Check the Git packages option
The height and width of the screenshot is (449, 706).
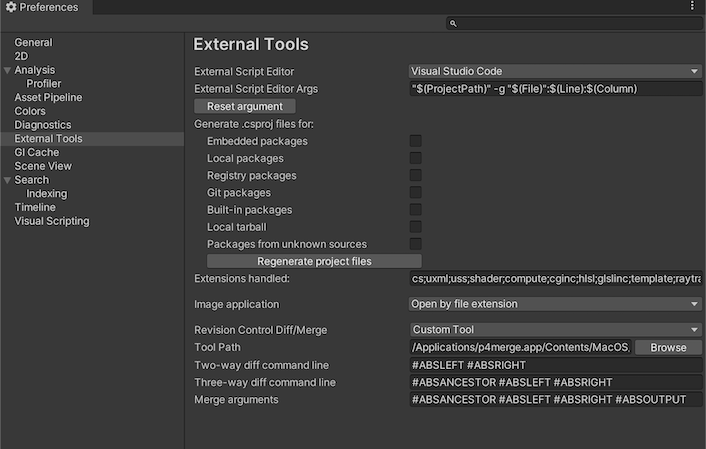click(x=415, y=192)
